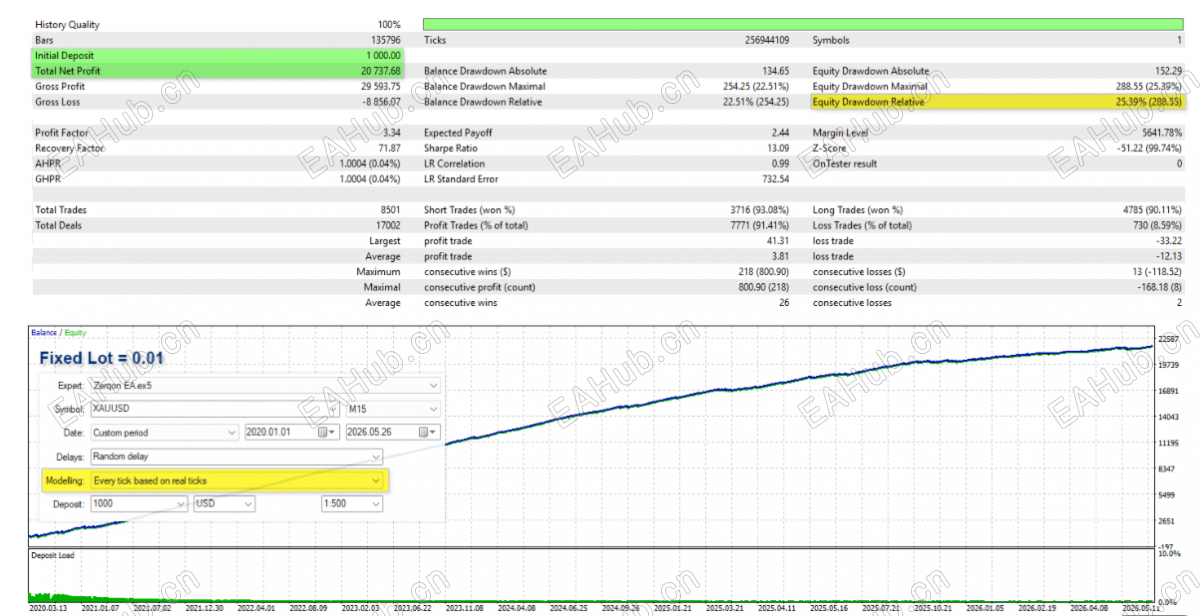Viewport: 1200px width, 616px height.
Task: Click highlighted Equity Drawdown Relative label
Action: tap(868, 102)
